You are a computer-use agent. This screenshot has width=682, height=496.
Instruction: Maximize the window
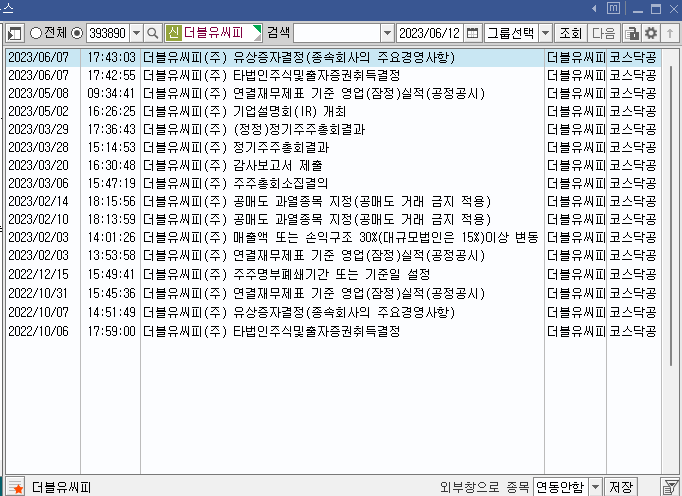(656, 9)
